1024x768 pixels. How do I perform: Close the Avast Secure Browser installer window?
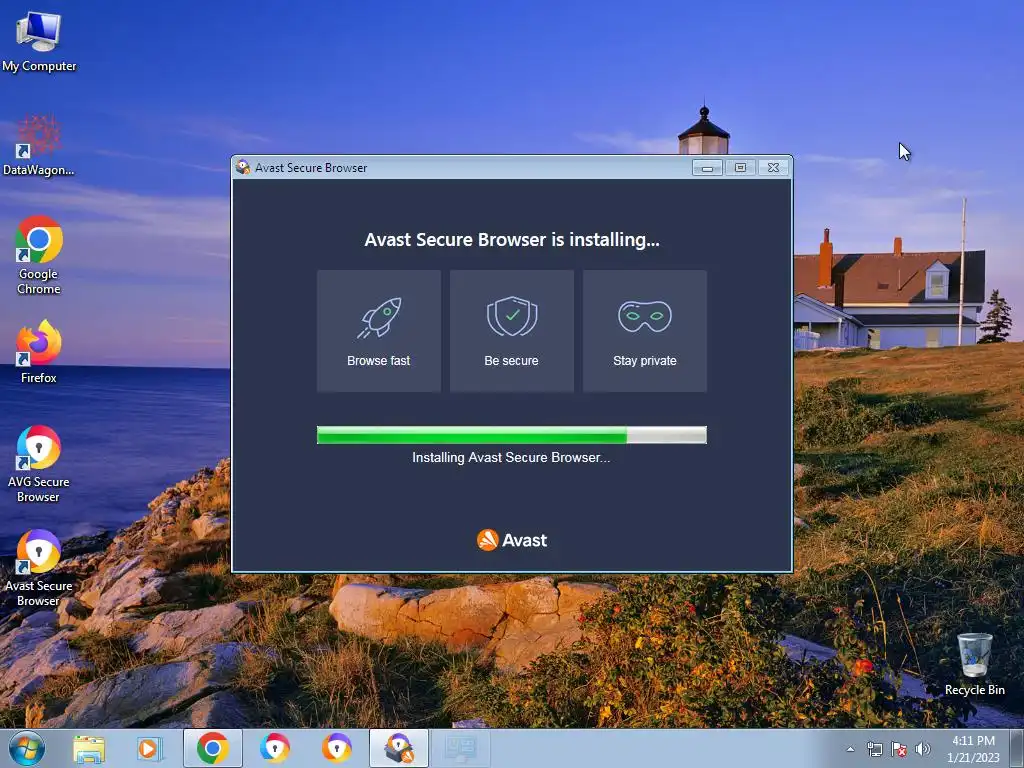tap(773, 168)
